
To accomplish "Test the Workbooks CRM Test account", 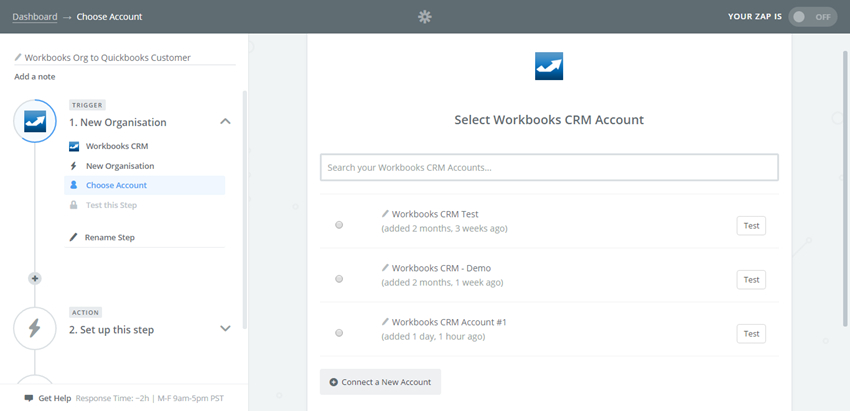I will tap(751, 226).
